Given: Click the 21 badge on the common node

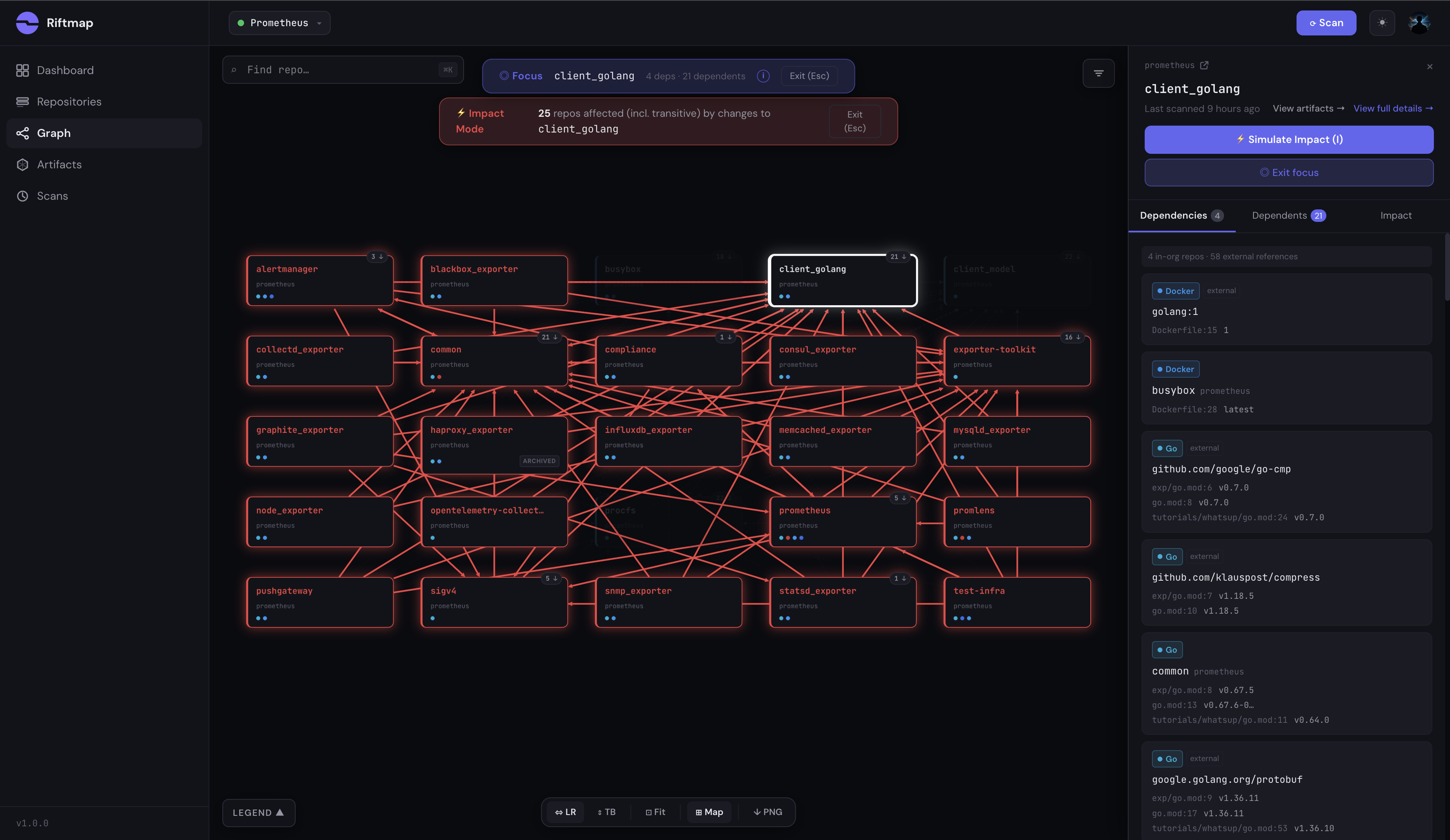Looking at the screenshot, I should click(549, 338).
